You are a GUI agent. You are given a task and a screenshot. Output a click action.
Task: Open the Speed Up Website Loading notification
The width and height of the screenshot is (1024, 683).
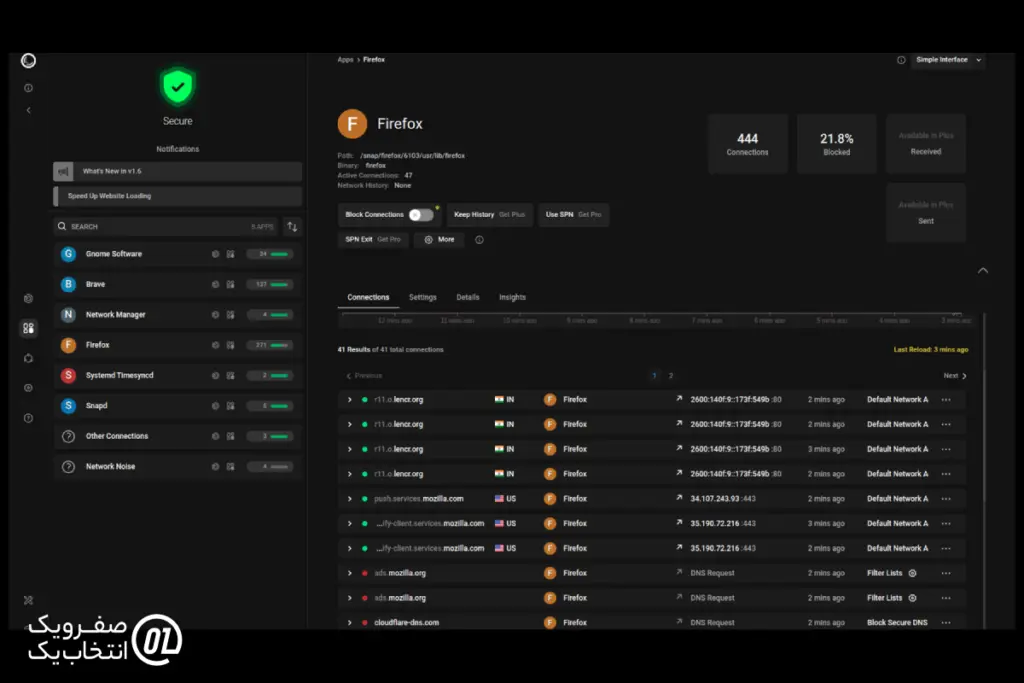pos(177,196)
